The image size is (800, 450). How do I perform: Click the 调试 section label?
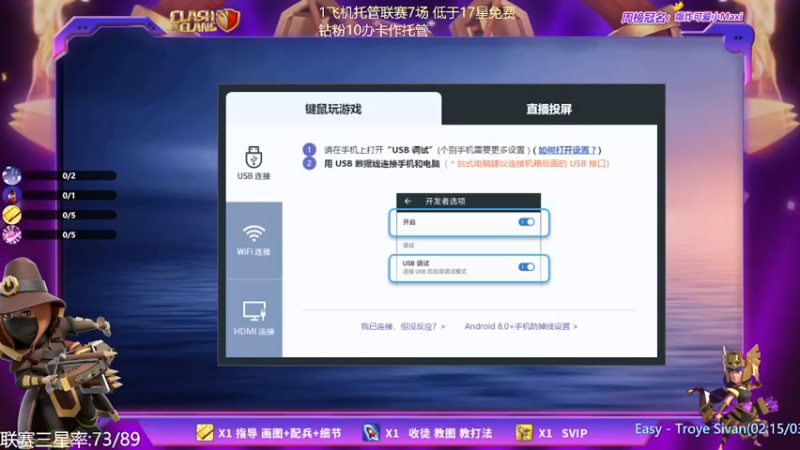pos(409,245)
